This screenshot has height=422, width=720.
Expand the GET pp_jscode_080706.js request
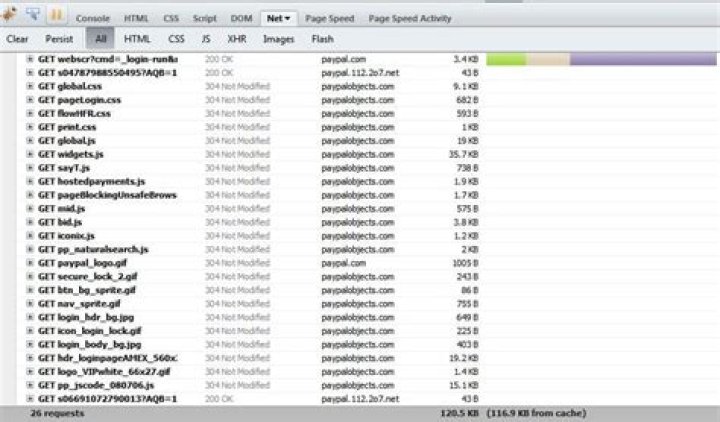coord(30,385)
